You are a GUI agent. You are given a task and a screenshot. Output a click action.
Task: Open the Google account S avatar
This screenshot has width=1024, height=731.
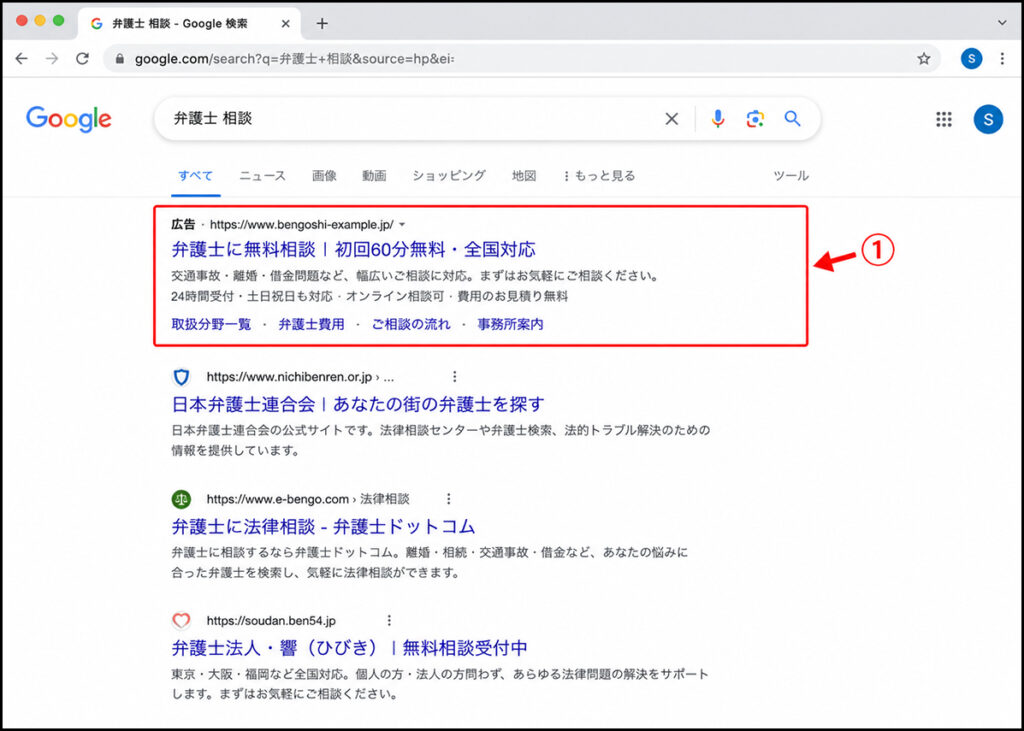tap(988, 119)
